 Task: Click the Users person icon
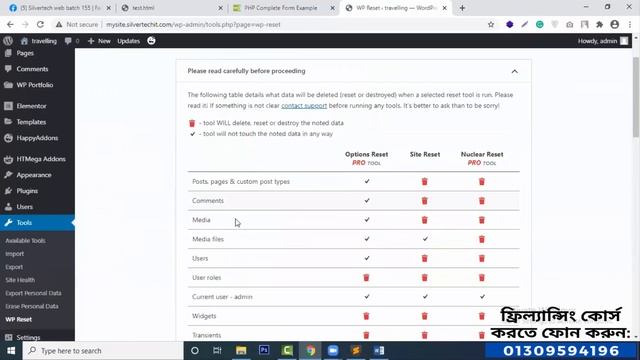8,207
